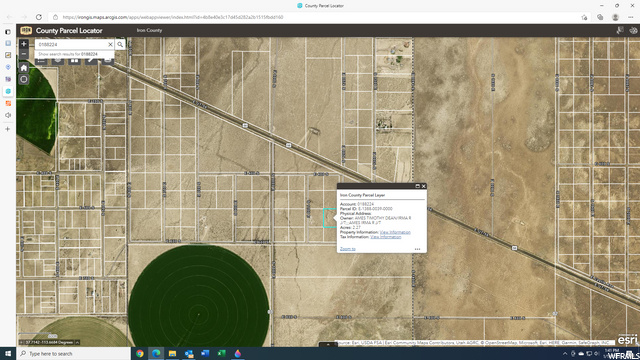
Task: Open the browser profile avatar
Action: tap(616, 17)
